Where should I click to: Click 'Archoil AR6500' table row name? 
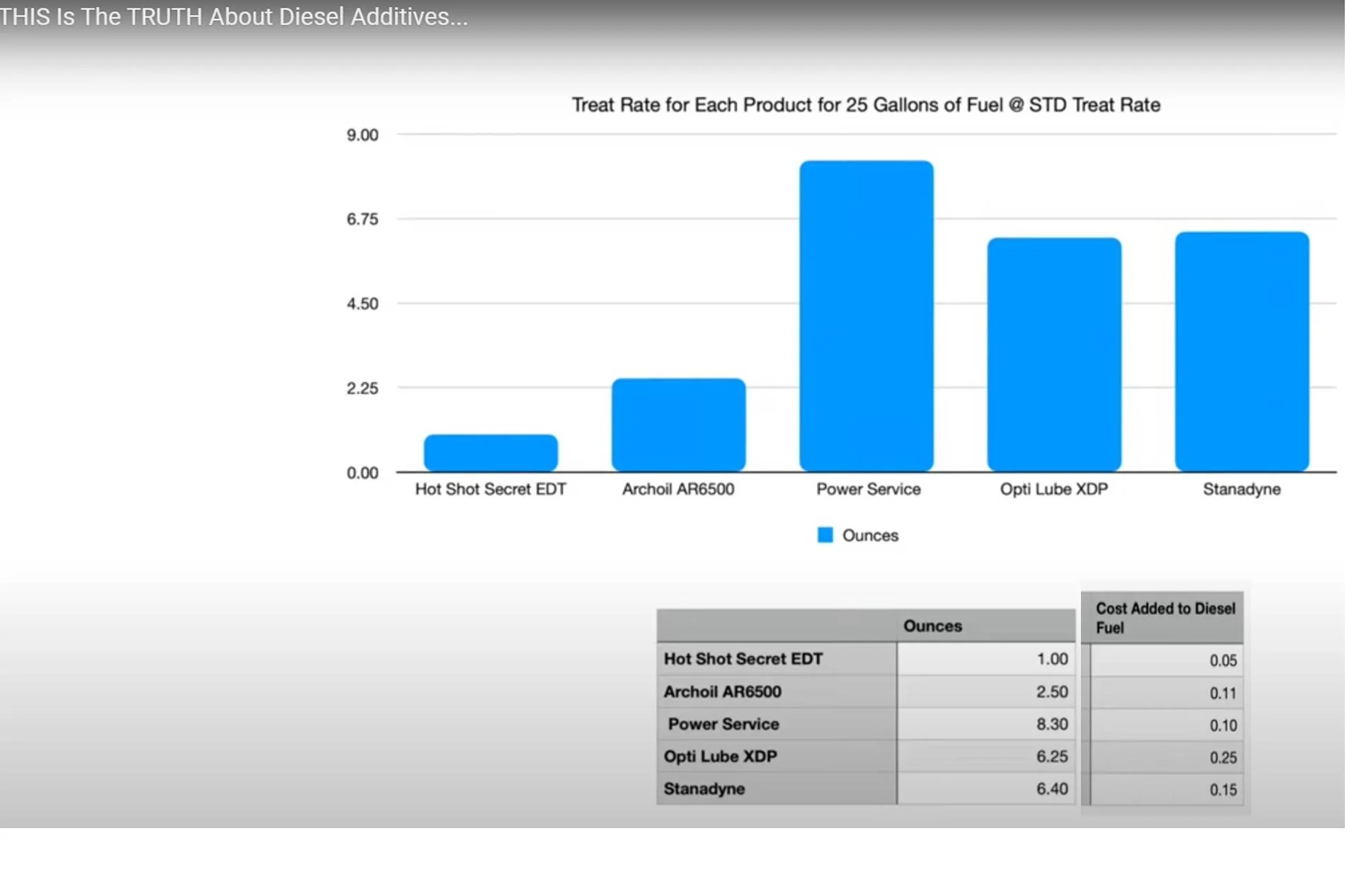[x=722, y=691]
